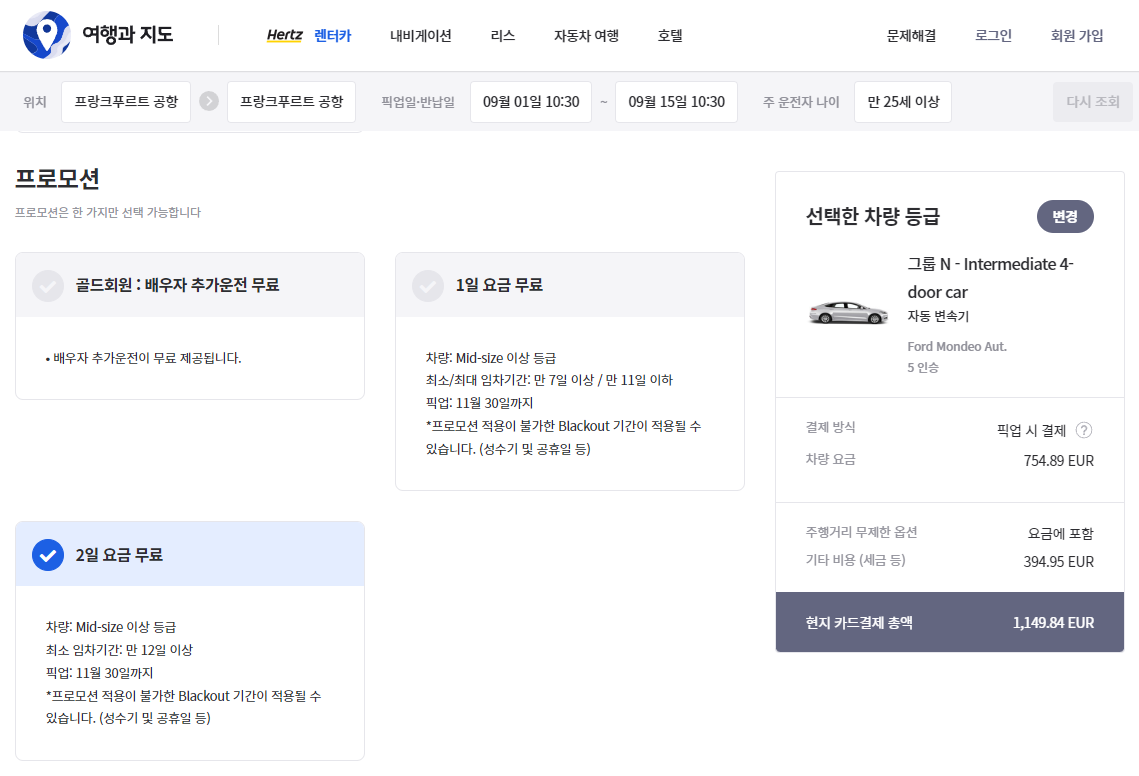This screenshot has height=776, width=1139.
Task: Open the 로그인 link
Action: [993, 36]
